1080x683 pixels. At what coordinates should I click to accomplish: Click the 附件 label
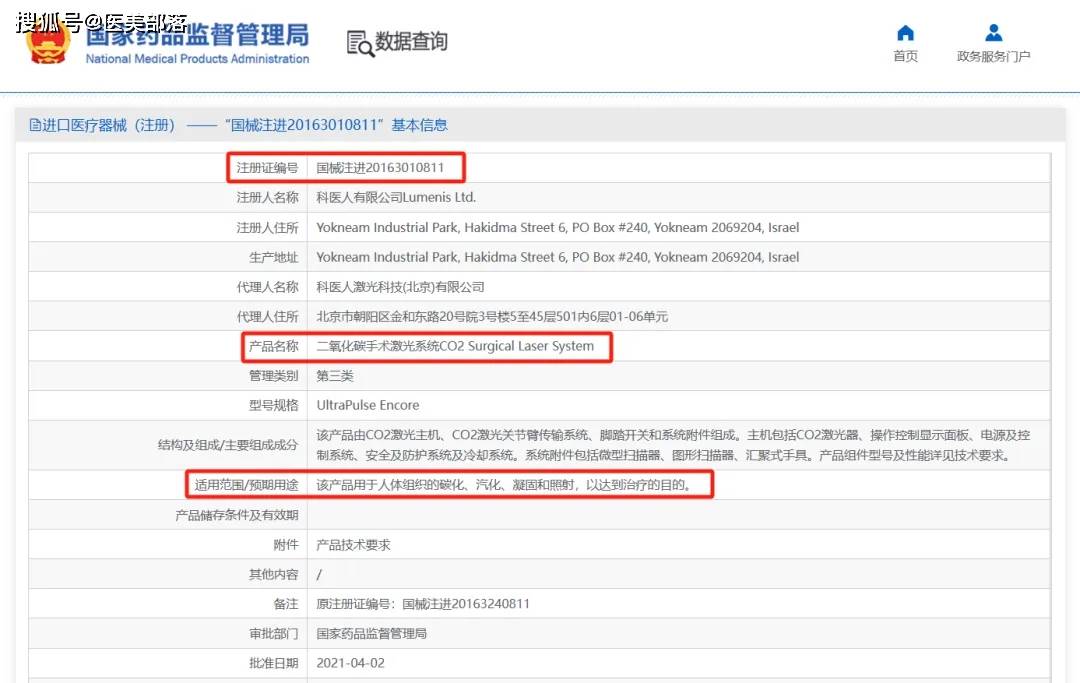click(x=286, y=545)
